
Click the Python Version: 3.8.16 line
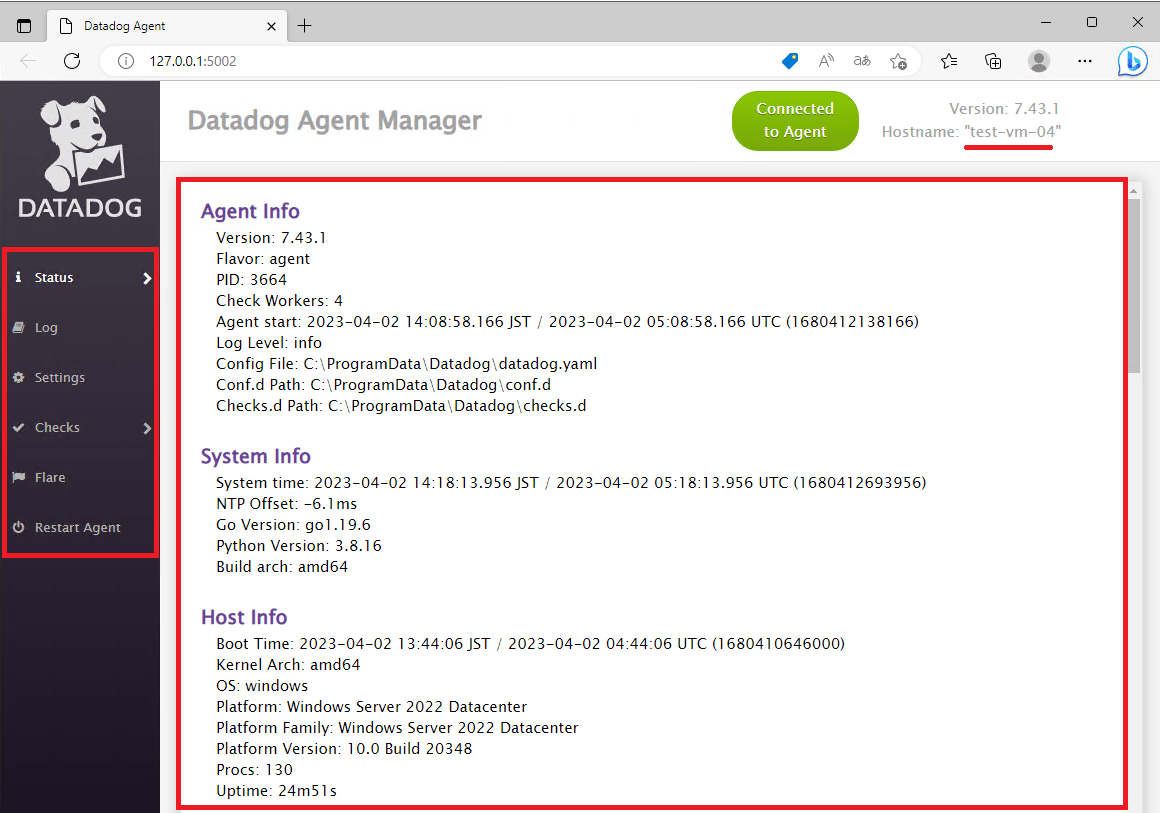(299, 546)
